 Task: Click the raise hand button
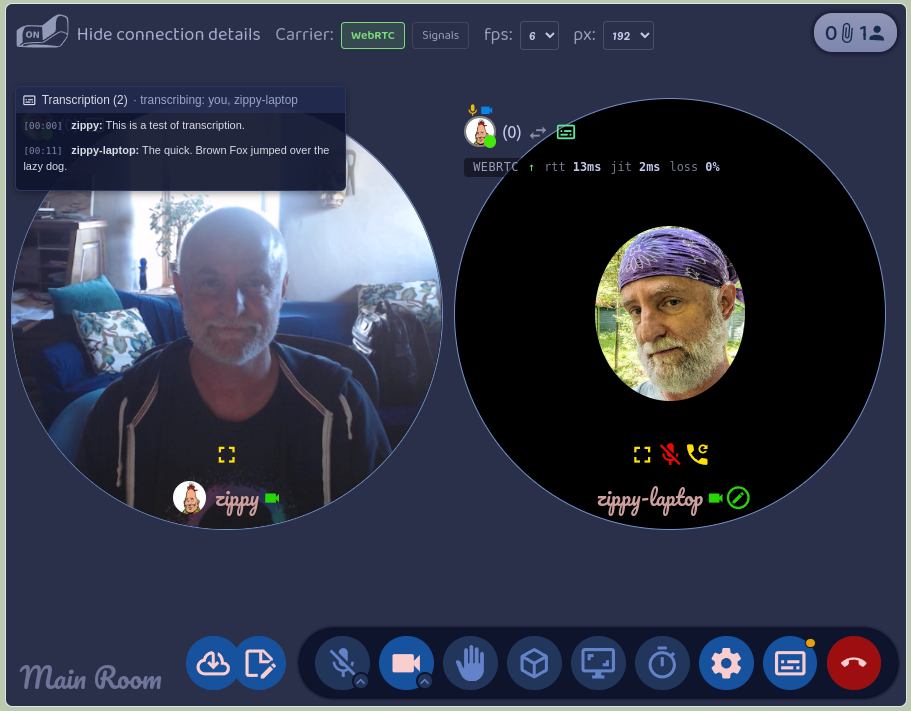coord(470,663)
